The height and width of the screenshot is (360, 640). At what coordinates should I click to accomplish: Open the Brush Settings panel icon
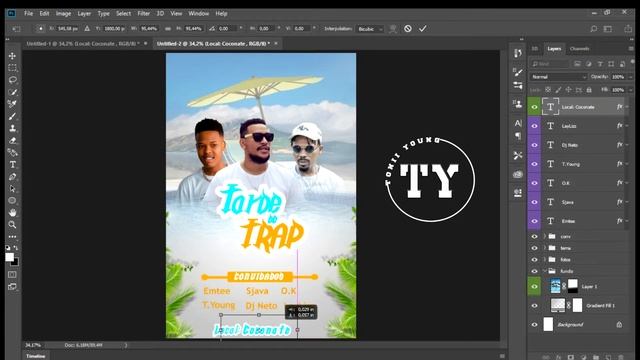point(518,73)
